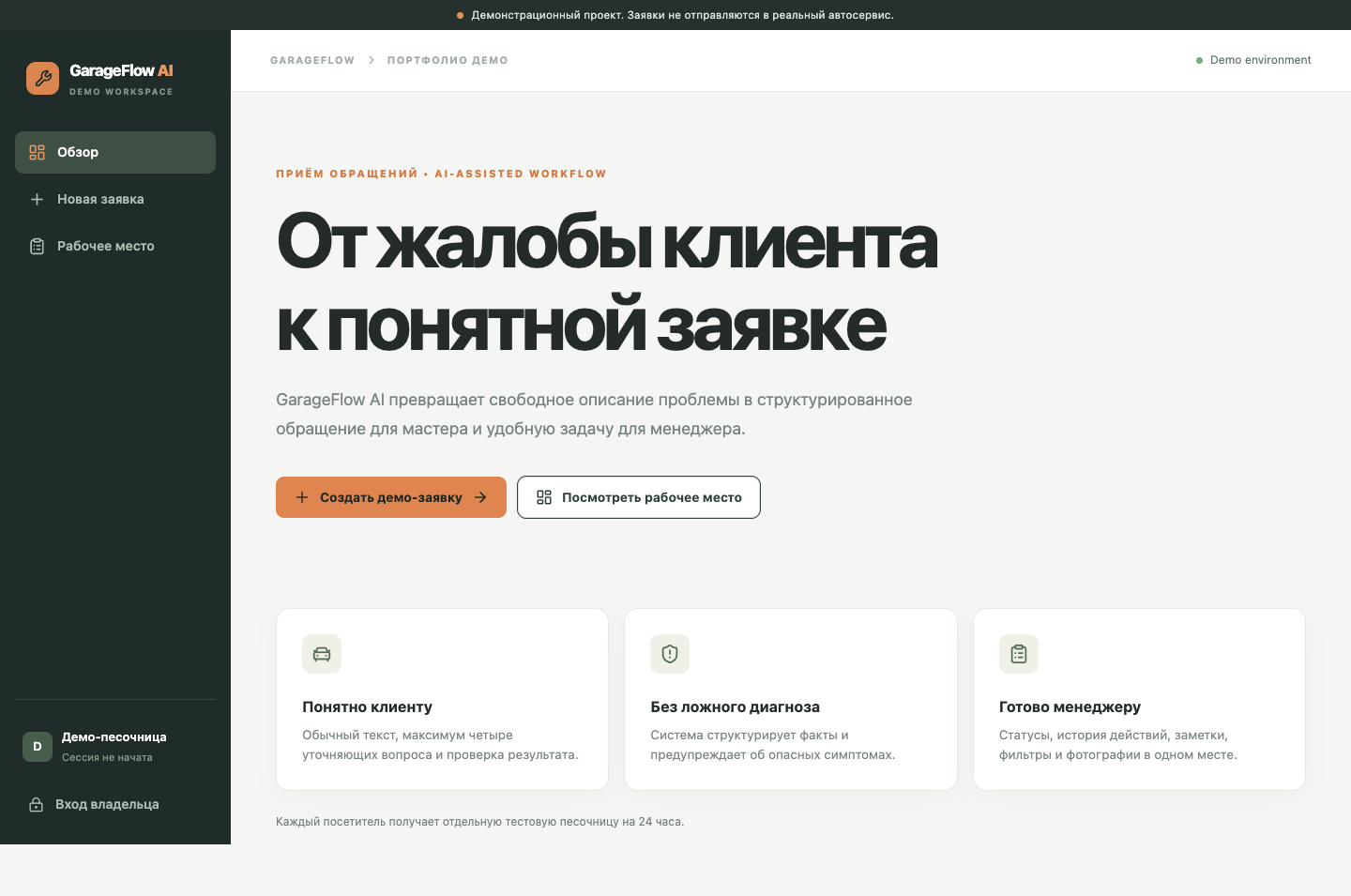Click the GarageFlow AI превращает description paragraph
Image resolution: width=1351 pixels, height=896 pixels.
pos(594,414)
